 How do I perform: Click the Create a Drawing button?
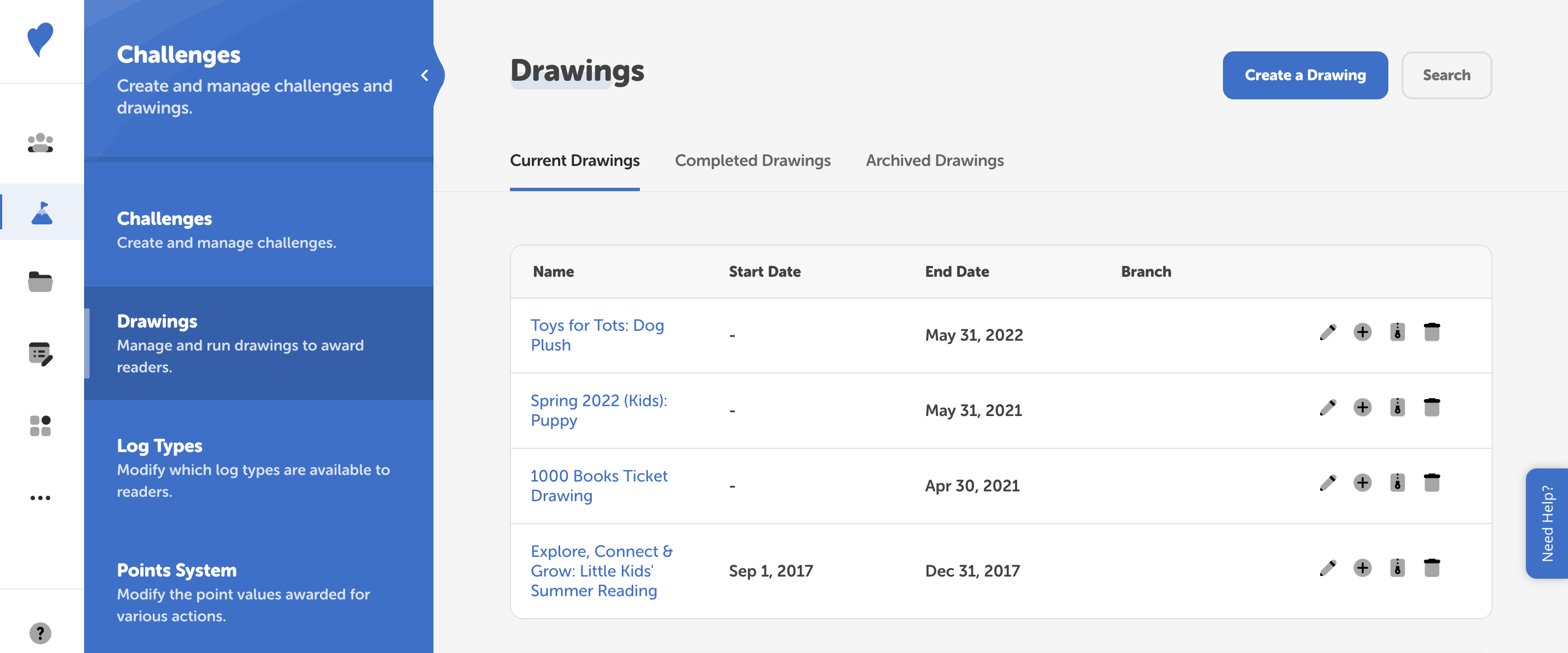(x=1305, y=75)
